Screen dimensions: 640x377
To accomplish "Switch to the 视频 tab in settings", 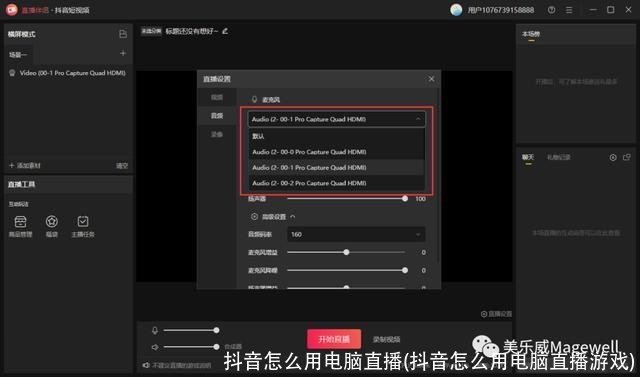I will coord(217,97).
